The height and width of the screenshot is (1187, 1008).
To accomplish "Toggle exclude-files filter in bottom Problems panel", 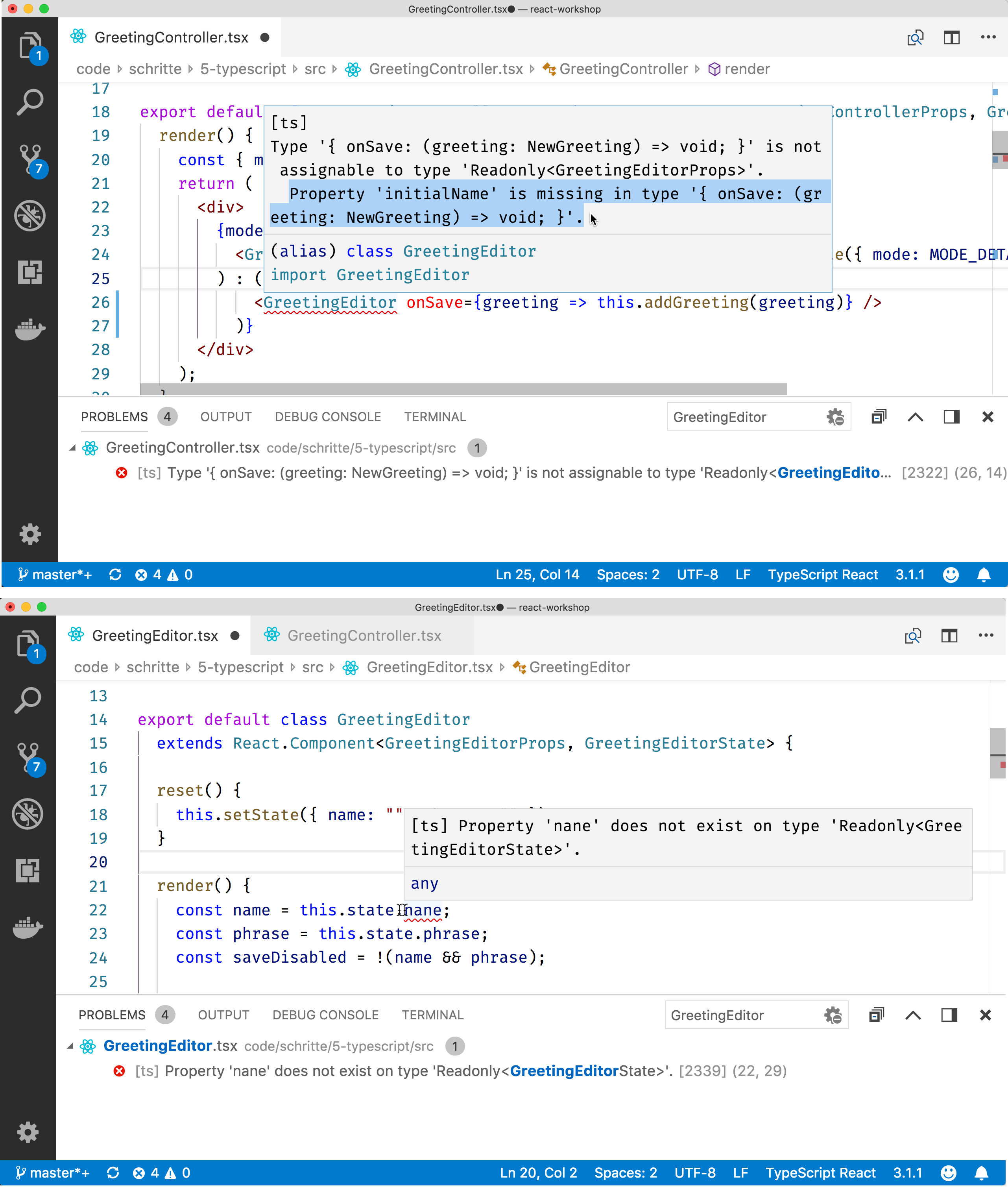I will pos(833,1015).
